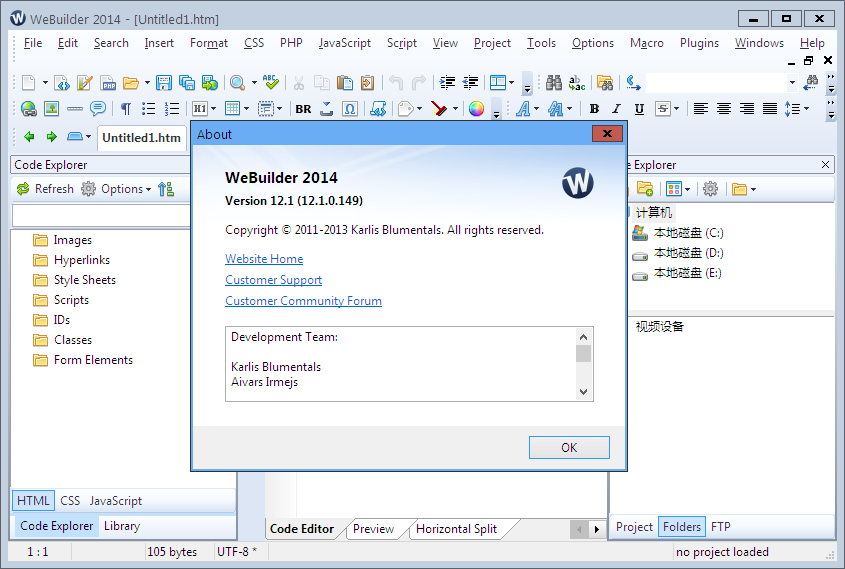The height and width of the screenshot is (569, 845).
Task: Save the document with floppy icon
Action: (x=164, y=83)
